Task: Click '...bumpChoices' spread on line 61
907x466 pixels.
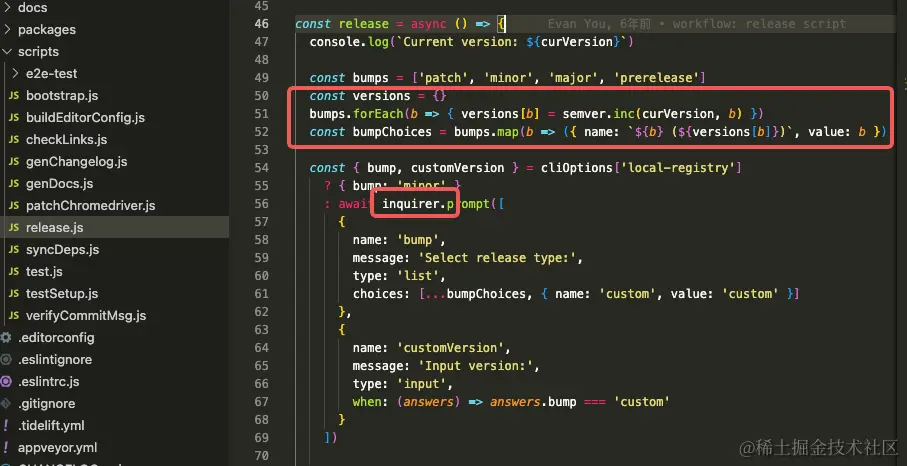Action: point(475,294)
